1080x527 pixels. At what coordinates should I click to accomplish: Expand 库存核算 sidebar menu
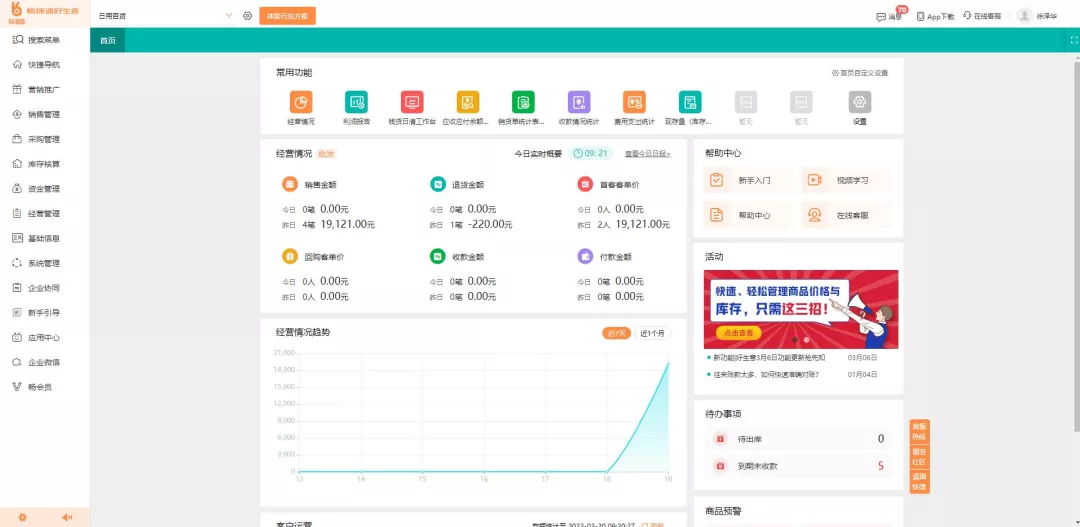point(45,164)
